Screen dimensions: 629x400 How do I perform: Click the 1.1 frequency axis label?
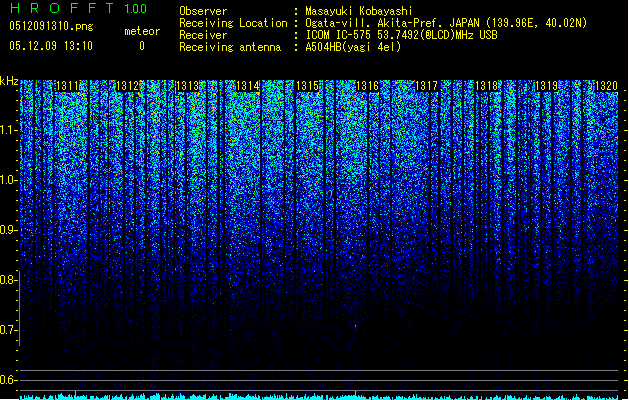[x=8, y=130]
